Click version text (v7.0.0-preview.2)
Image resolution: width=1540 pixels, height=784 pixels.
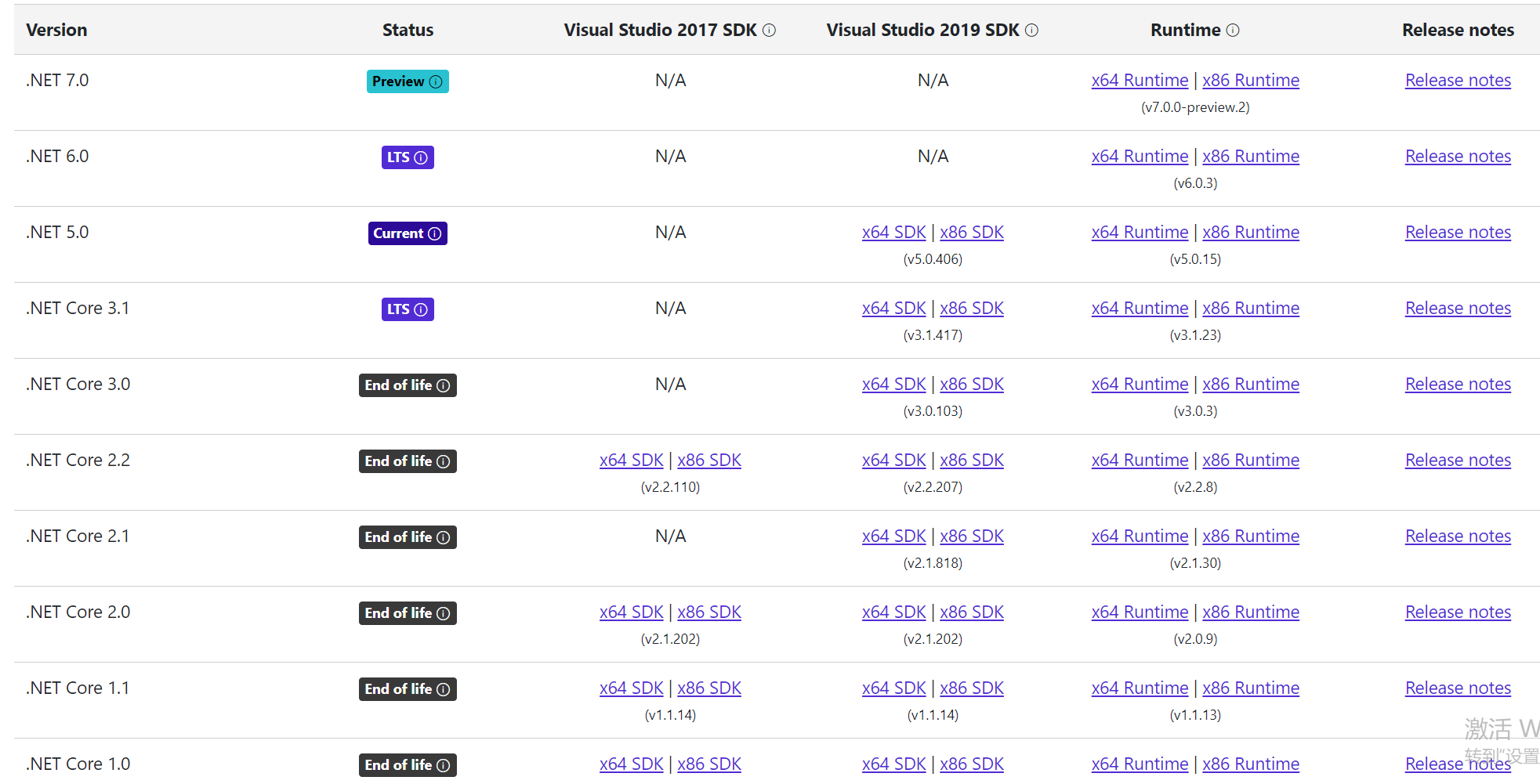coord(1195,107)
